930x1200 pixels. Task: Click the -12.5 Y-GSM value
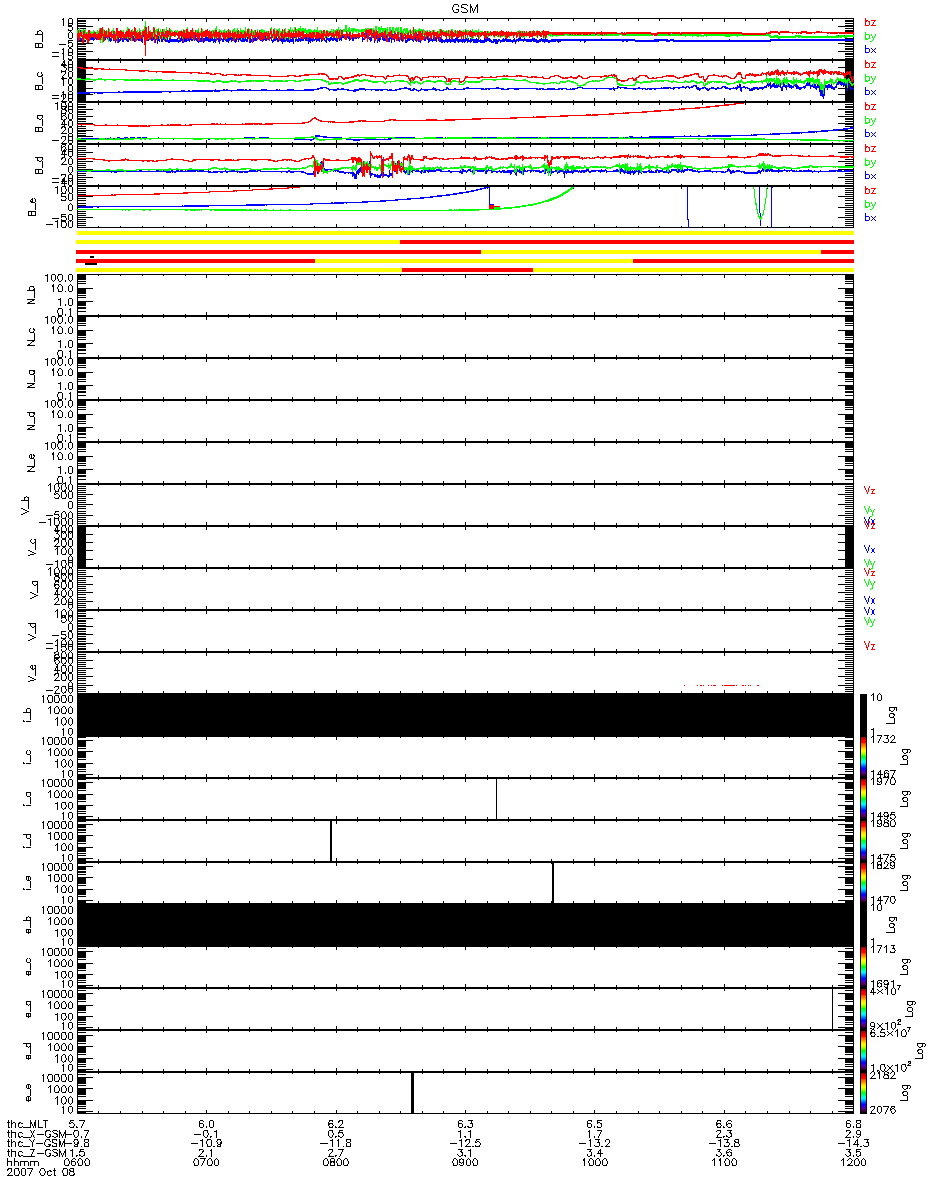[x=463, y=1144]
